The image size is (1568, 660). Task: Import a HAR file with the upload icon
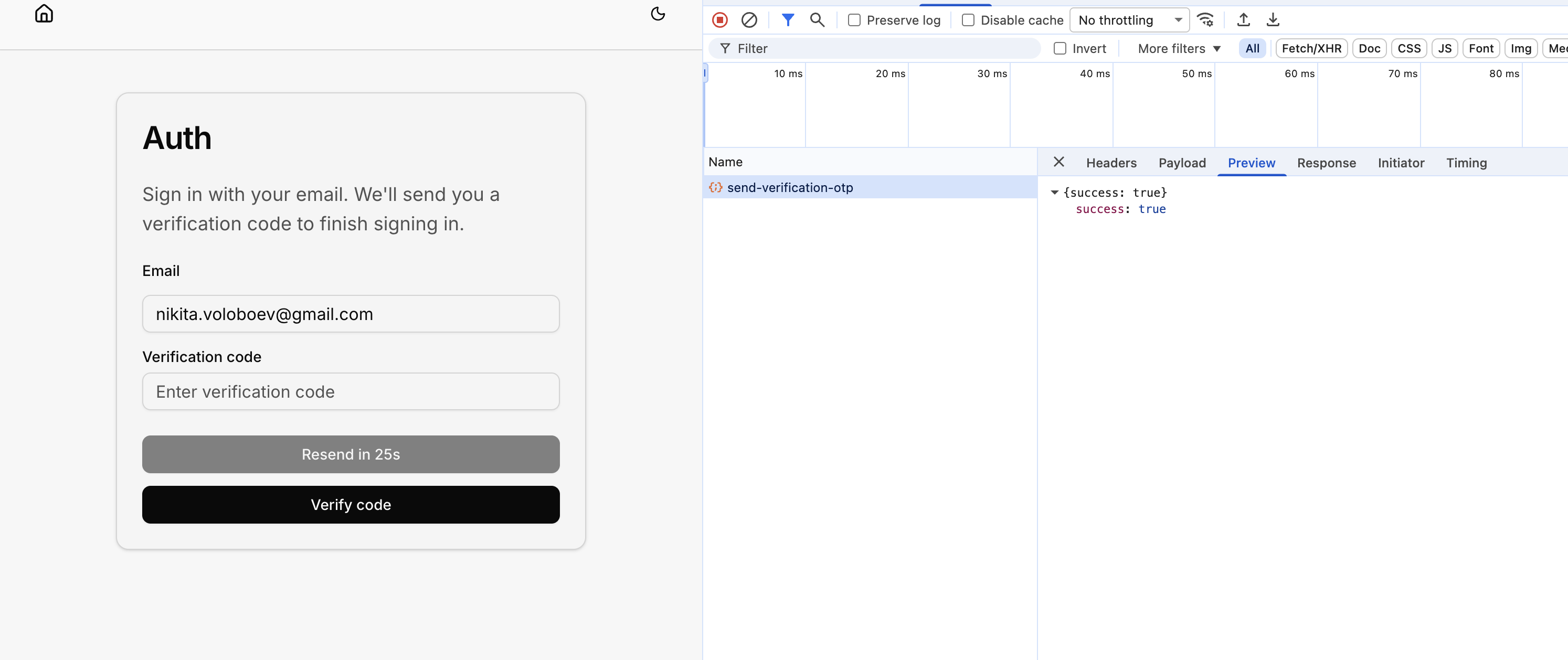1243,20
